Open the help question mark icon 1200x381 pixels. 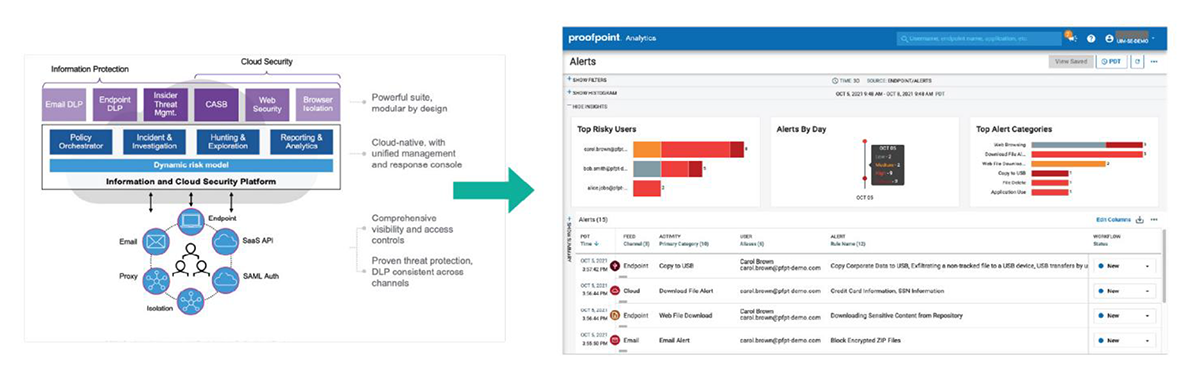click(x=1091, y=38)
